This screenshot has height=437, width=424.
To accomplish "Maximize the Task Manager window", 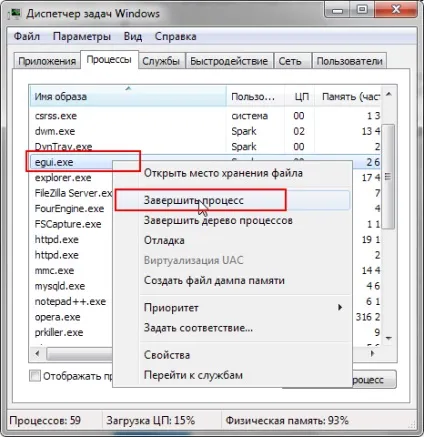I will (x=362, y=10).
